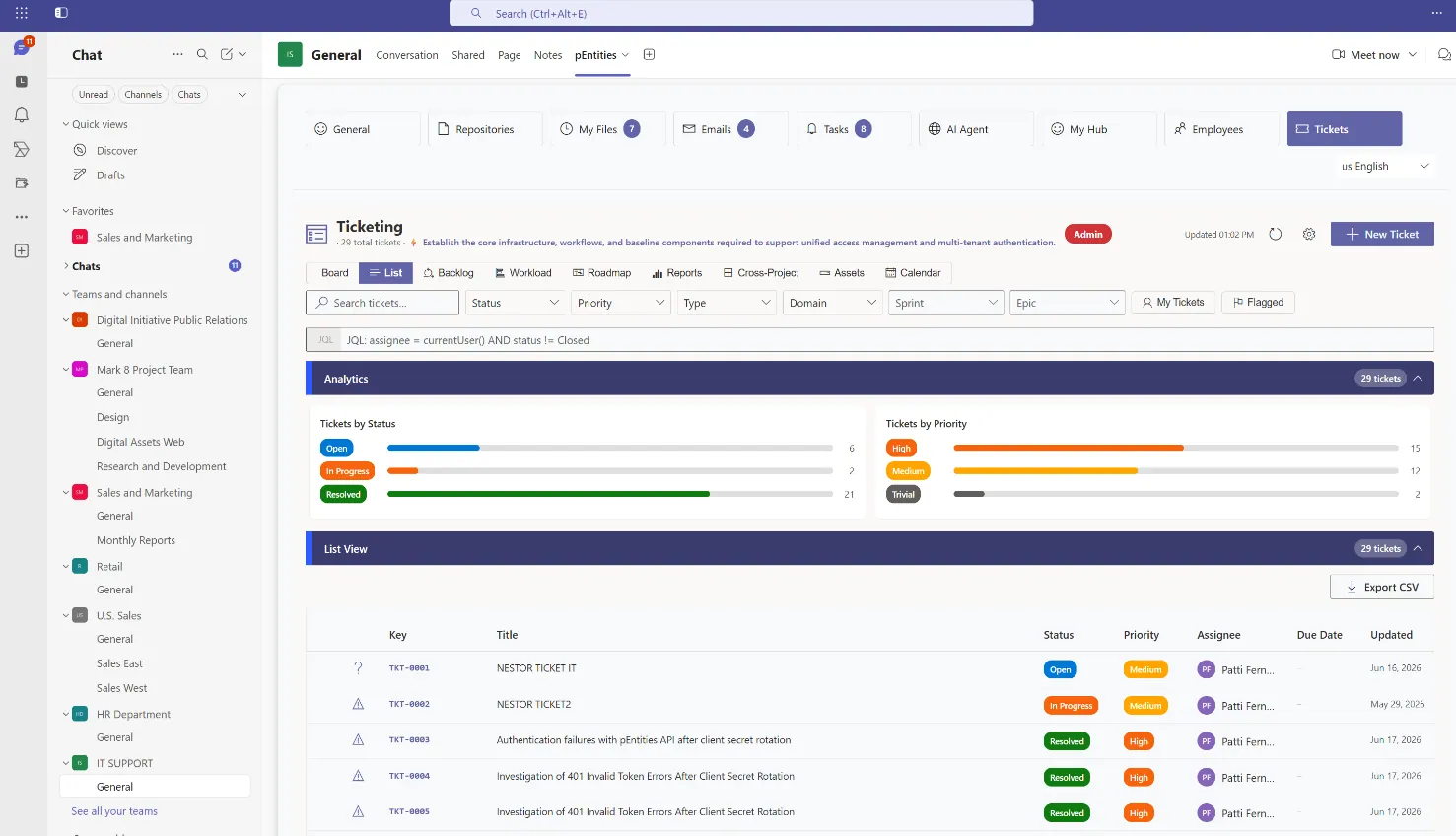Open the Status filter dropdown
This screenshot has width=1456, height=836.
516,303
